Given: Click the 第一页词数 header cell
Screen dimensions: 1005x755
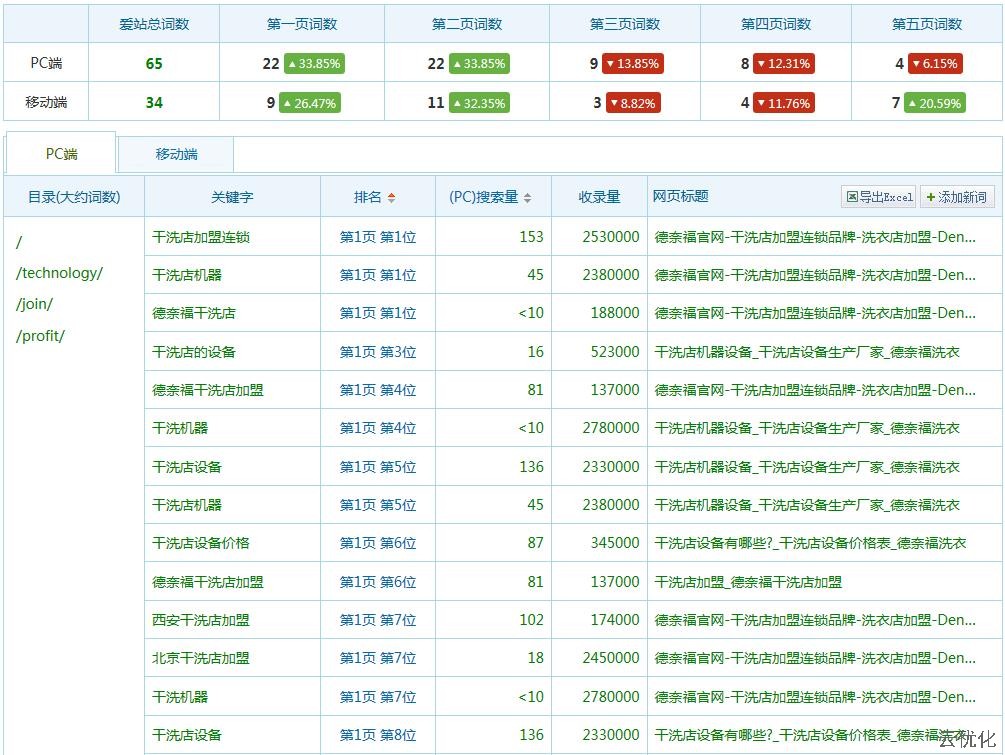Looking at the screenshot, I should [302, 24].
